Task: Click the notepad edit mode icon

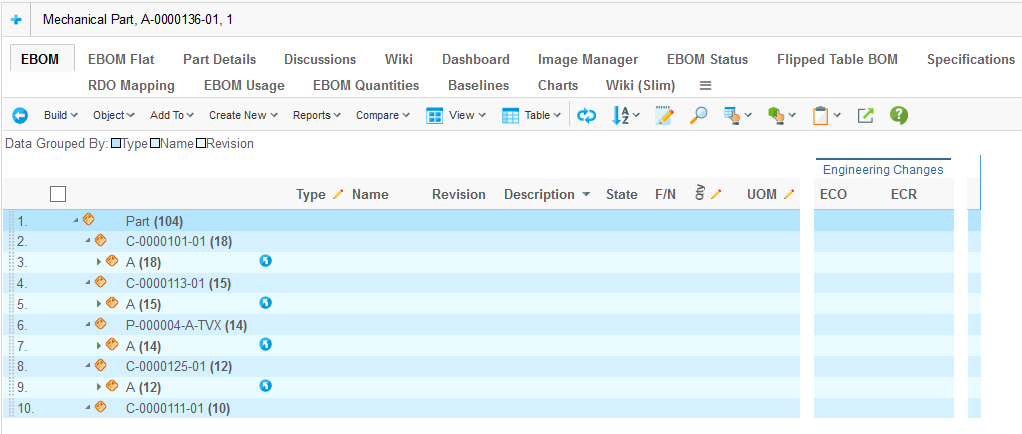Action: point(664,116)
